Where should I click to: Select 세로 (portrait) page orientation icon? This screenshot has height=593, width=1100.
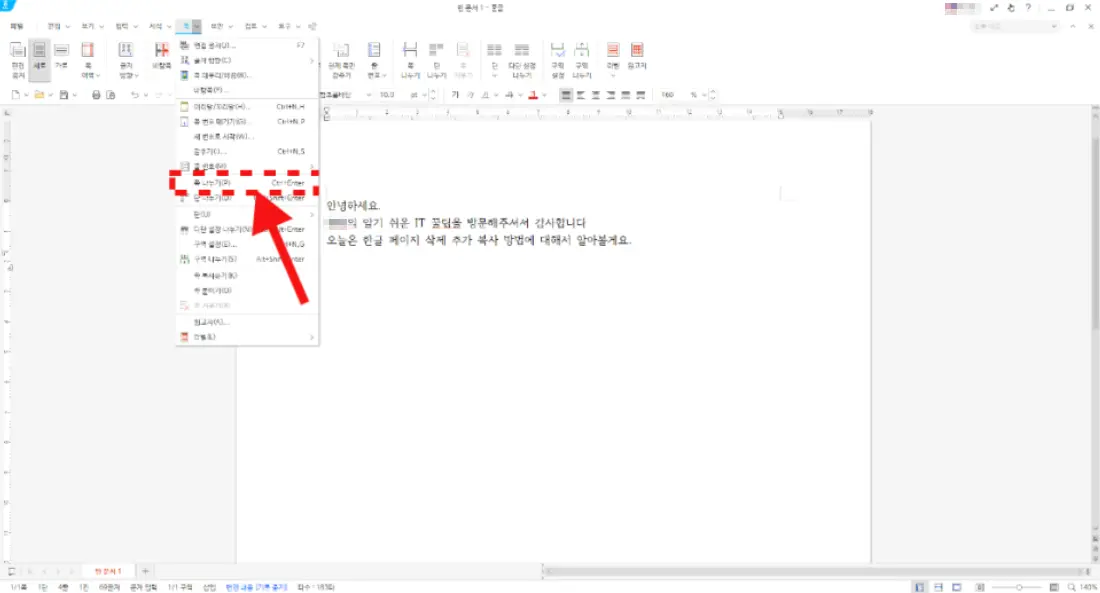coord(39,60)
